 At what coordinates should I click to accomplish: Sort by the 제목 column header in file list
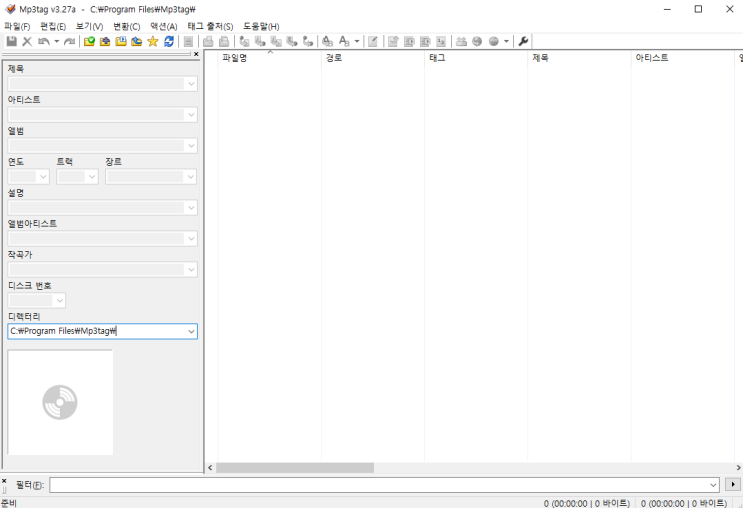pos(580,58)
